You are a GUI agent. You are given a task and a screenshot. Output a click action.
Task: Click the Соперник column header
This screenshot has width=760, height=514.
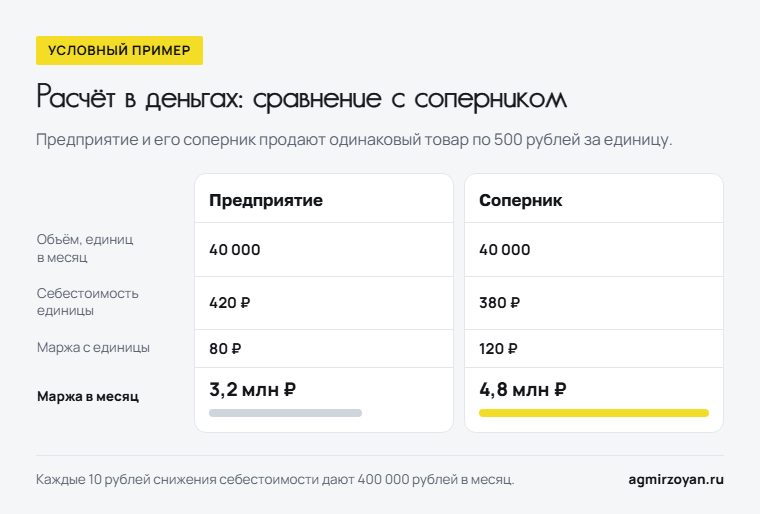(x=521, y=200)
